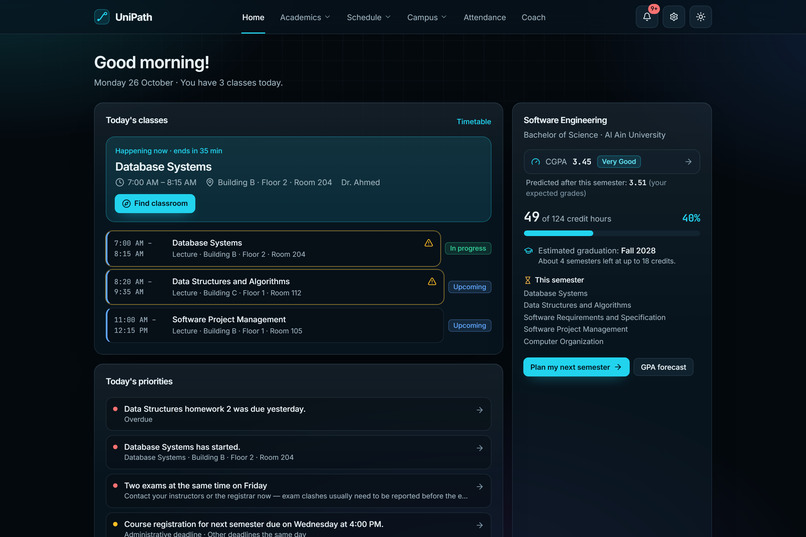Click the UniPath logo icon
The height and width of the screenshot is (537, 806).
(102, 17)
